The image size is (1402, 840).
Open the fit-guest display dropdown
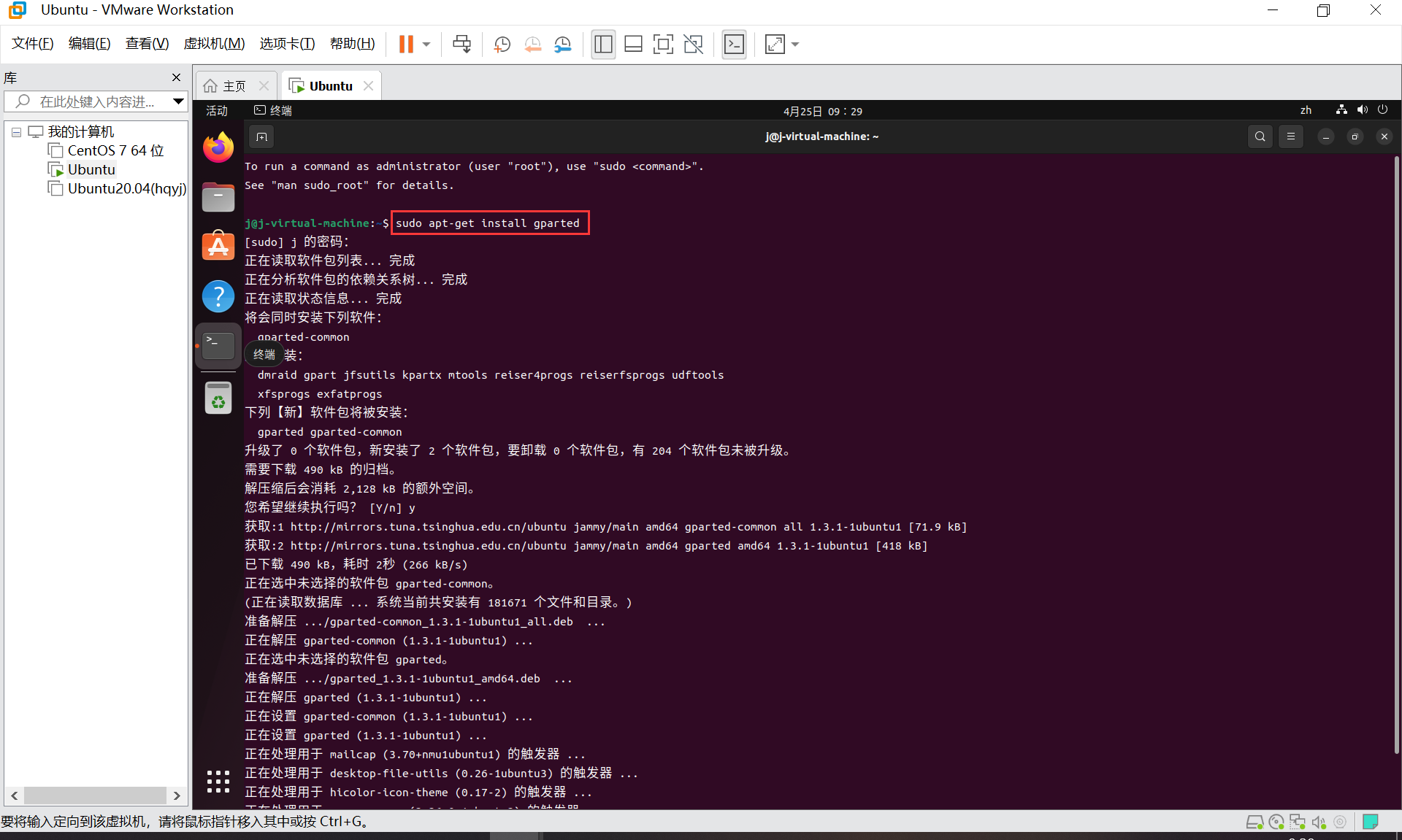794,44
